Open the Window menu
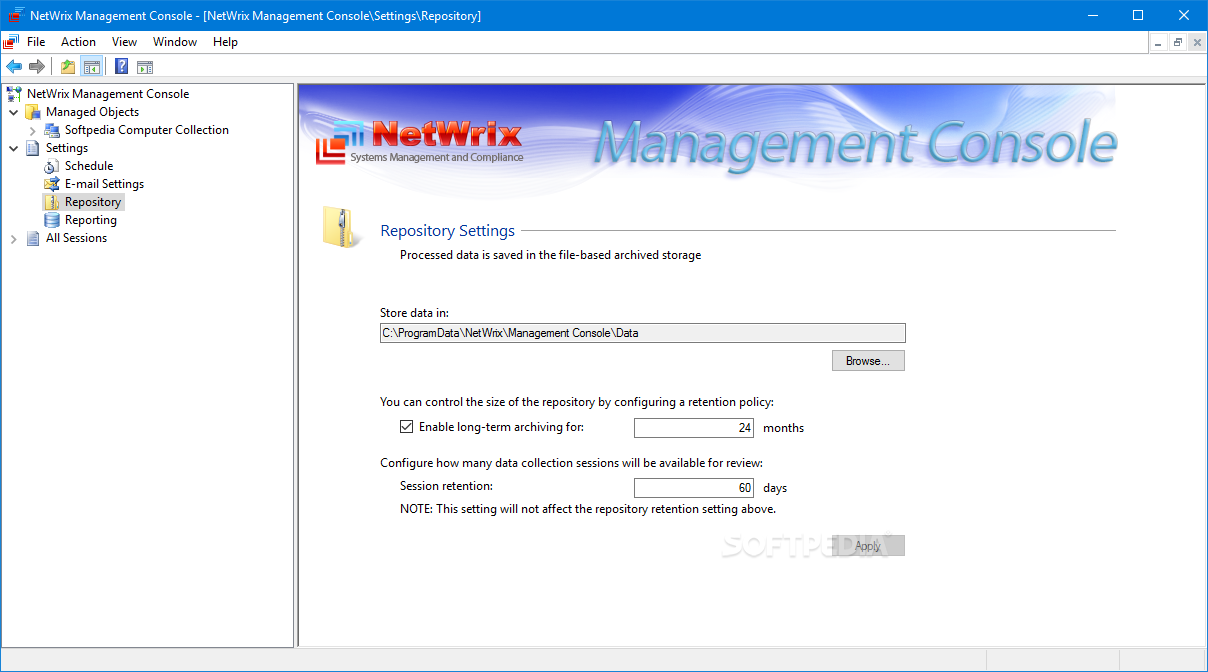The width and height of the screenshot is (1208, 672). [x=175, y=42]
